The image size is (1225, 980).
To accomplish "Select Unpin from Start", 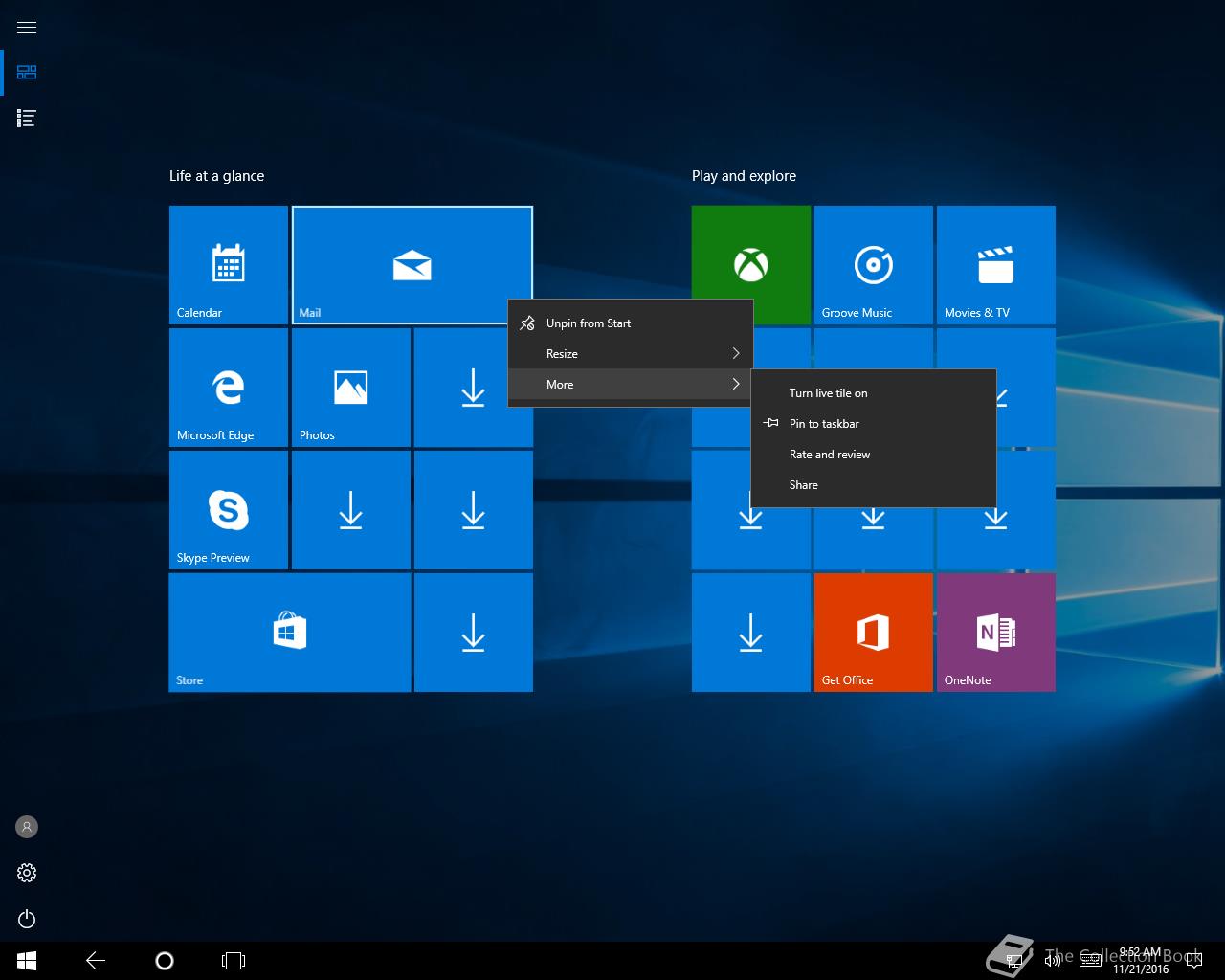I will 631,323.
